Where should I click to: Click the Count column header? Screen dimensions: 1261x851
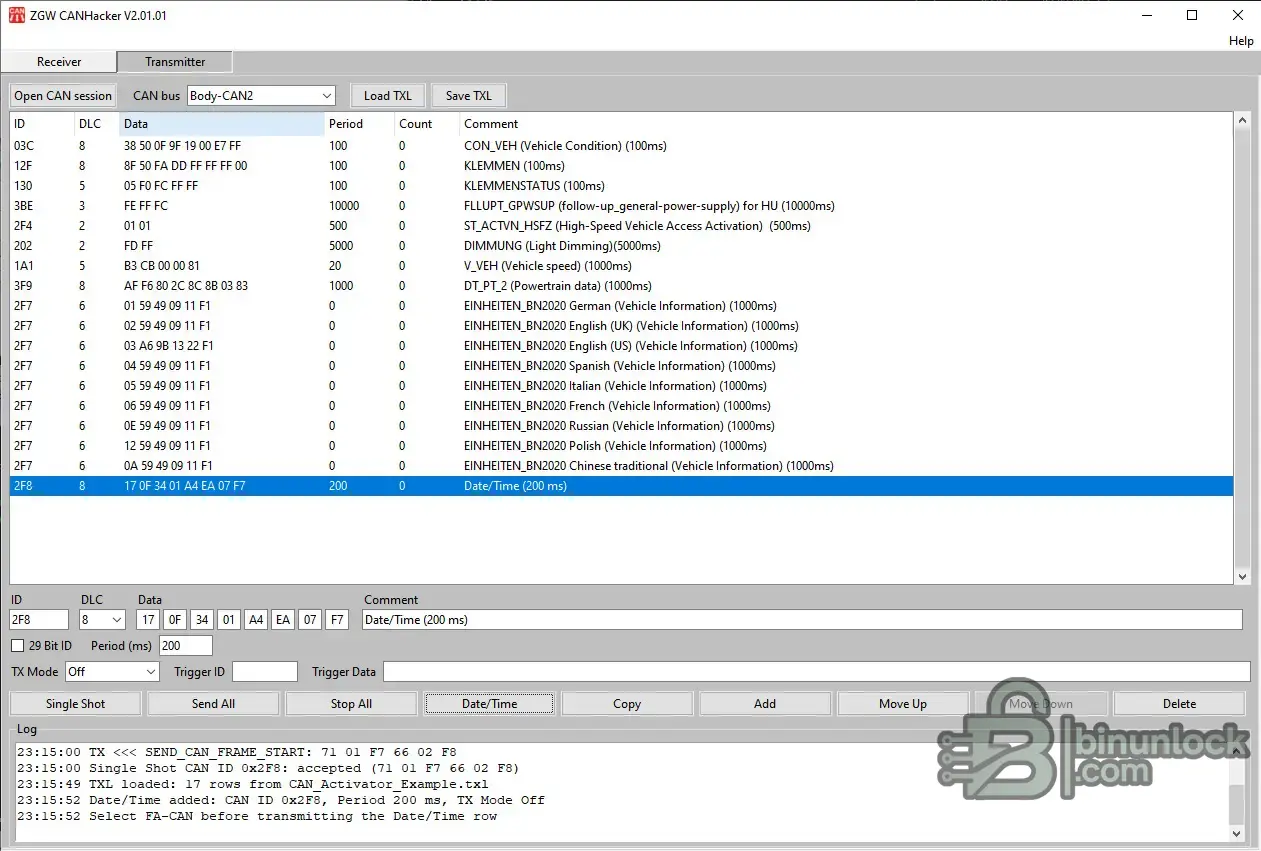(427, 124)
